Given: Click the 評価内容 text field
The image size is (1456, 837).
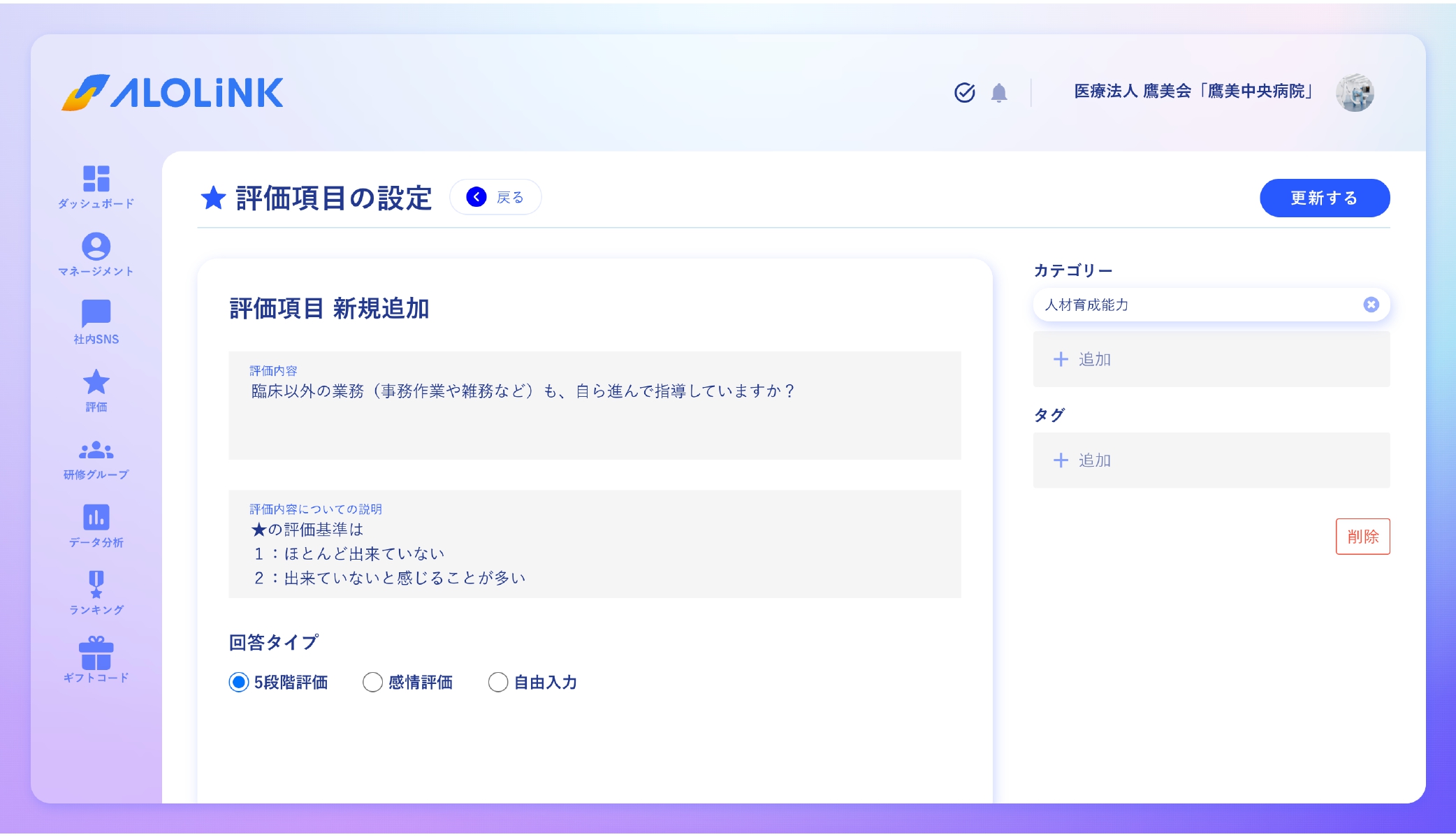Looking at the screenshot, I should click(595, 405).
